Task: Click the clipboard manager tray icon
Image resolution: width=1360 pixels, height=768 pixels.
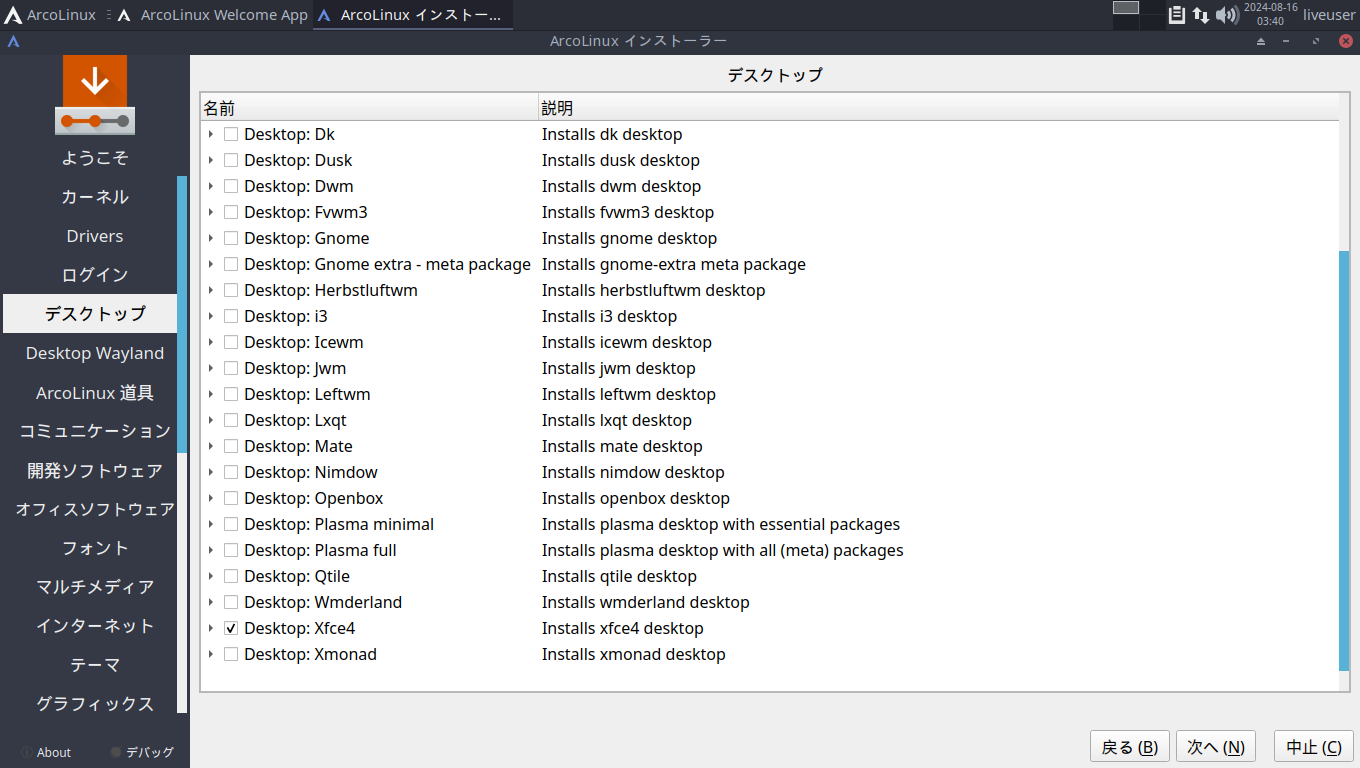Action: (1177, 15)
